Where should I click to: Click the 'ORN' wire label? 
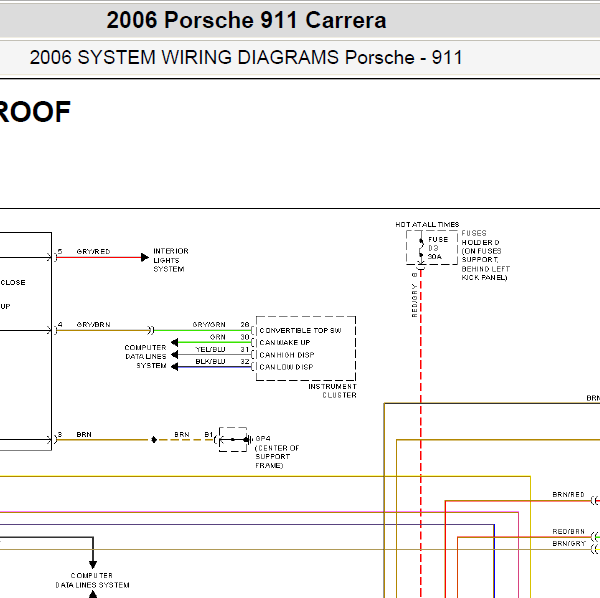(217, 337)
